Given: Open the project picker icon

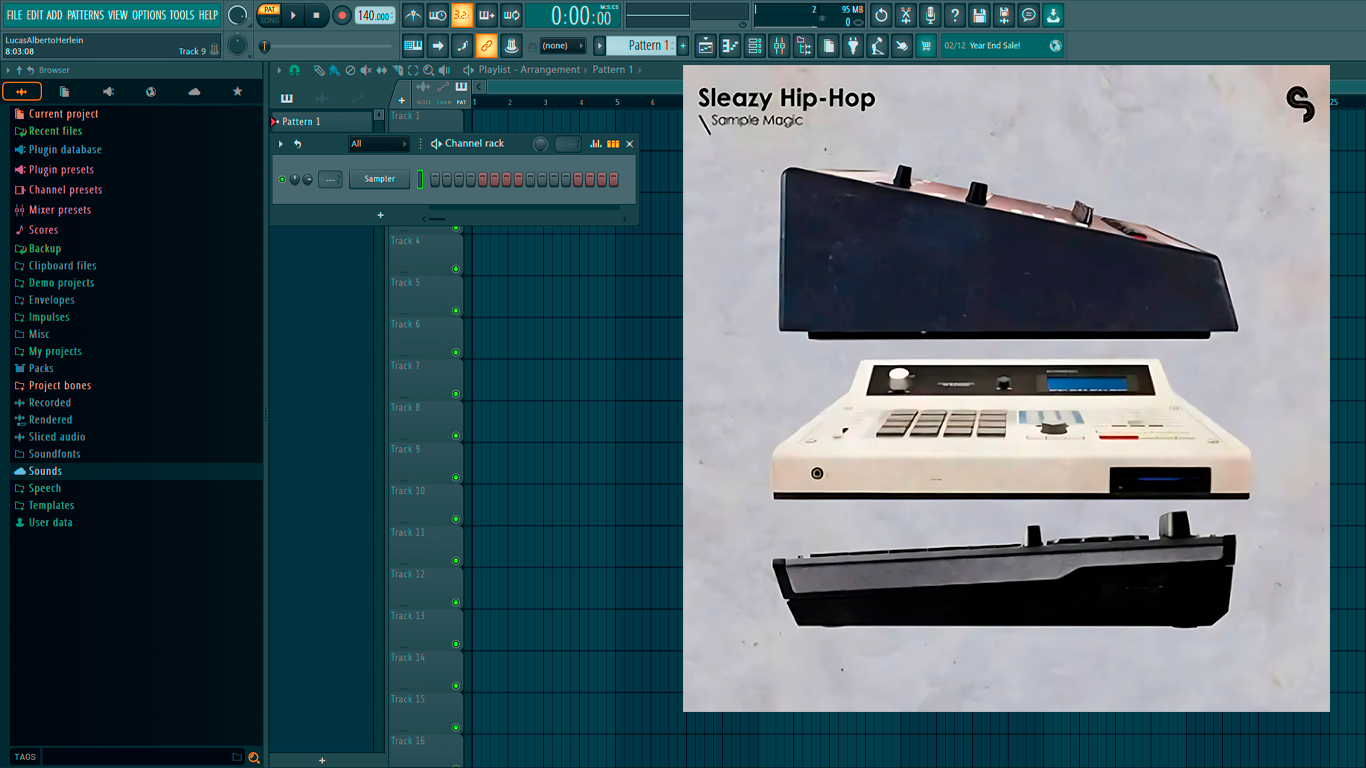Looking at the screenshot, I should click(x=828, y=45).
